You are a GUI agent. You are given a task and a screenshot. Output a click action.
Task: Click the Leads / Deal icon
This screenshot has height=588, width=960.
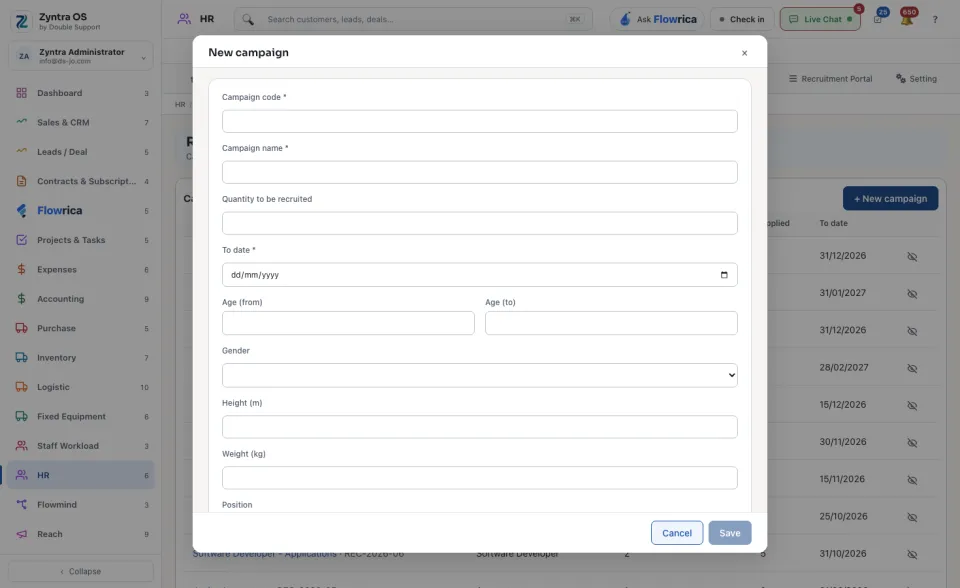click(x=21, y=151)
